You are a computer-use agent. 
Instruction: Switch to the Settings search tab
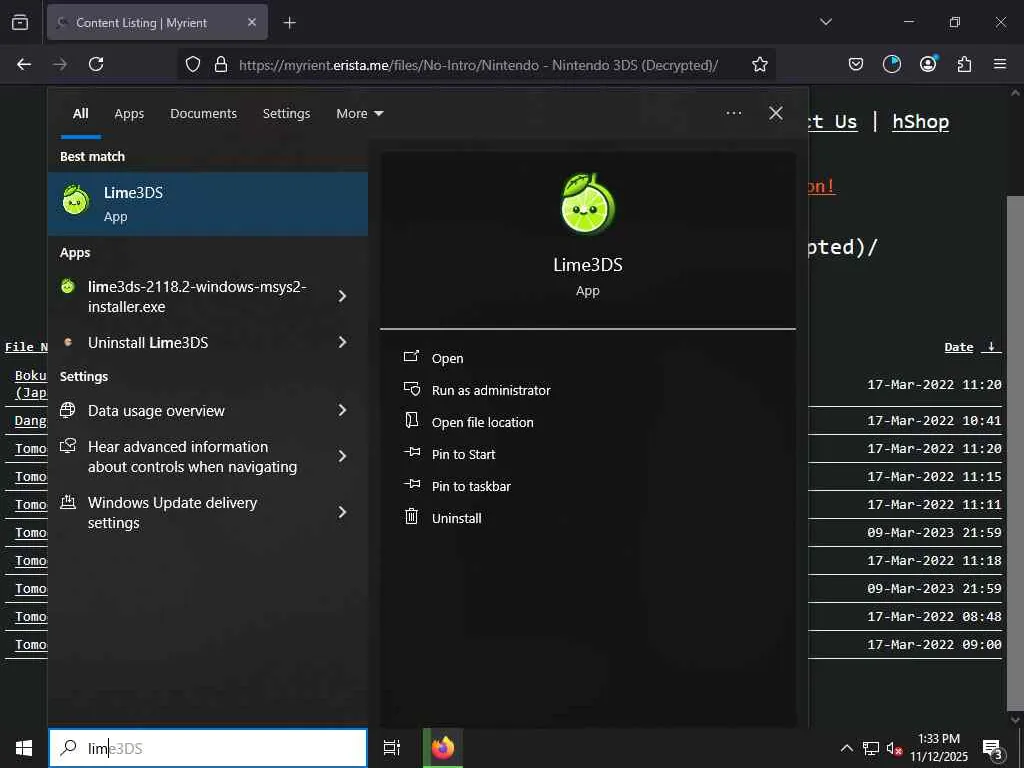click(286, 114)
